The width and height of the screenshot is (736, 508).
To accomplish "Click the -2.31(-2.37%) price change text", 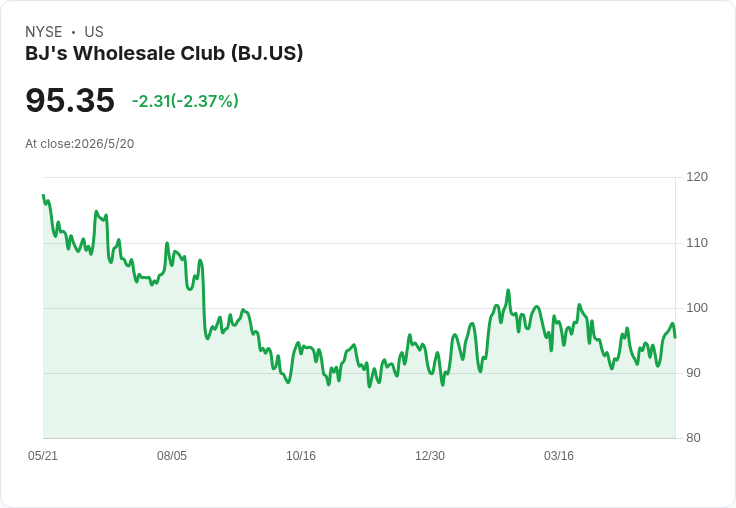I will [x=185, y=101].
